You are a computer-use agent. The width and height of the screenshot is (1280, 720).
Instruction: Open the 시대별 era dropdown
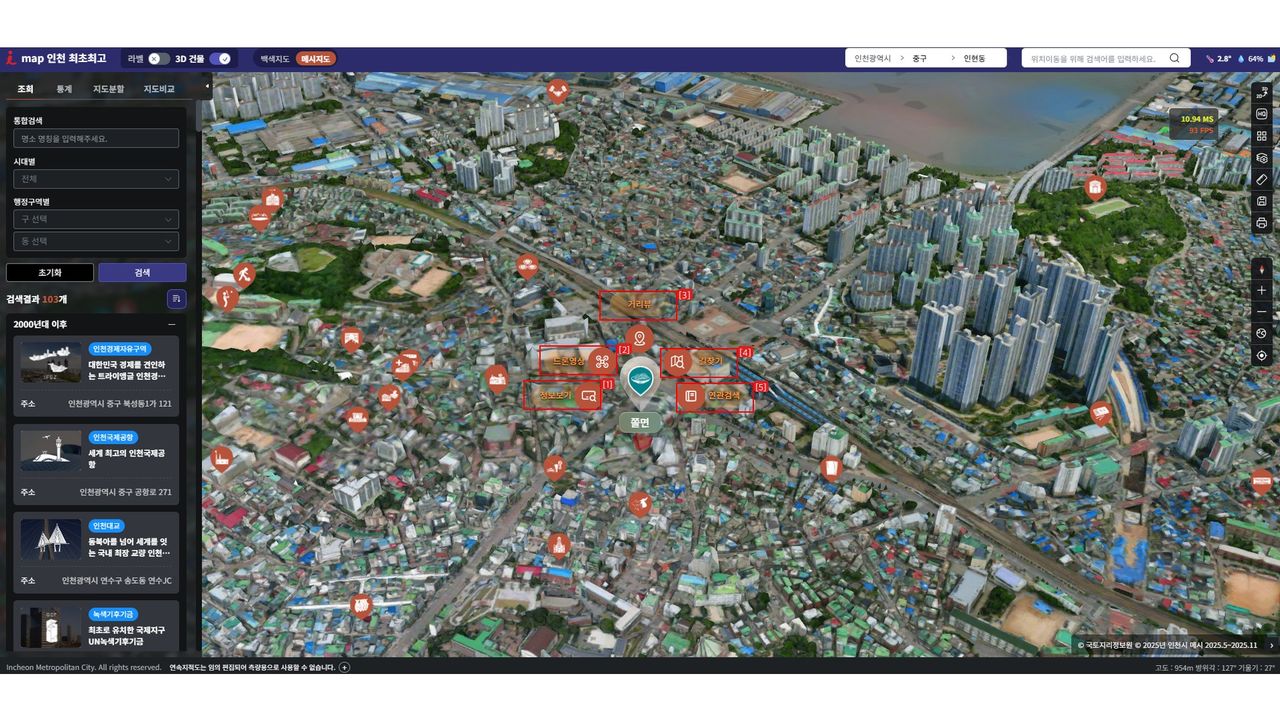(x=96, y=179)
